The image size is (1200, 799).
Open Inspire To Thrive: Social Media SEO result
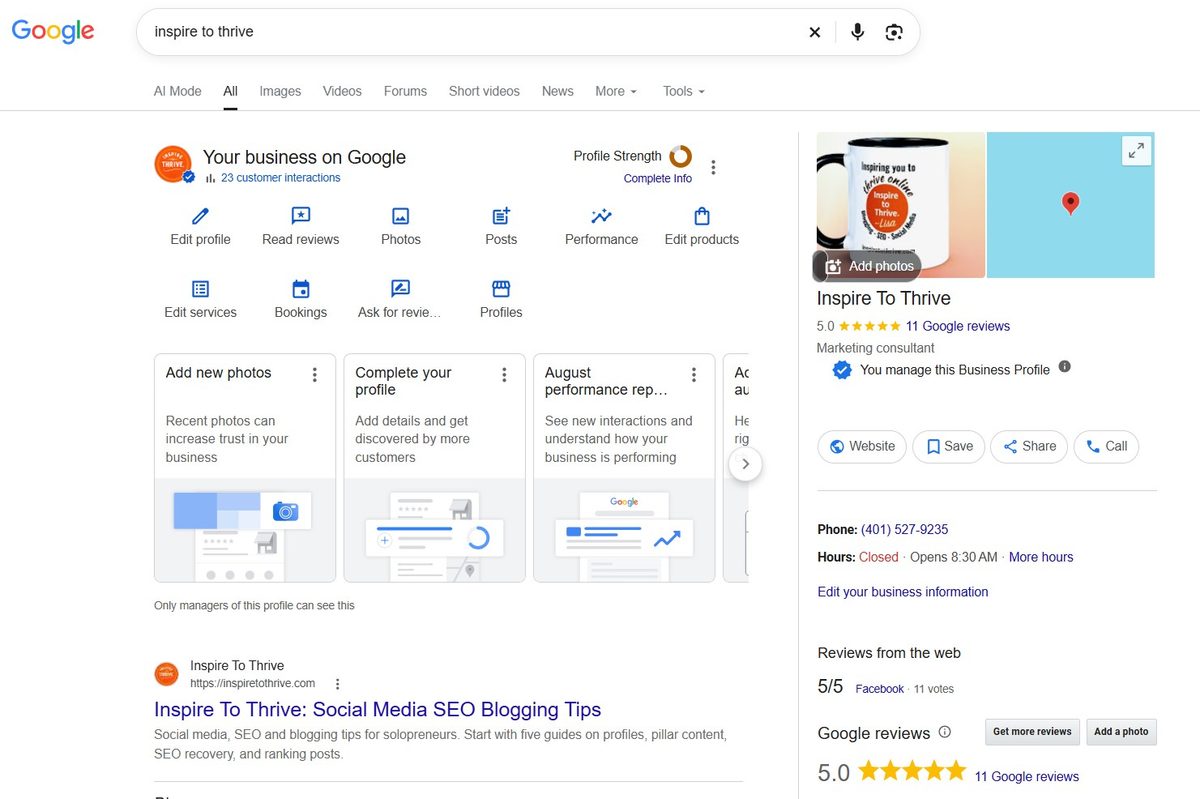378,710
